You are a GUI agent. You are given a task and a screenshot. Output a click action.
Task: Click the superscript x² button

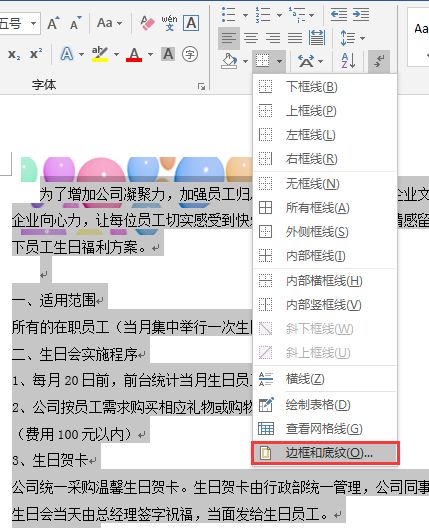point(36,54)
